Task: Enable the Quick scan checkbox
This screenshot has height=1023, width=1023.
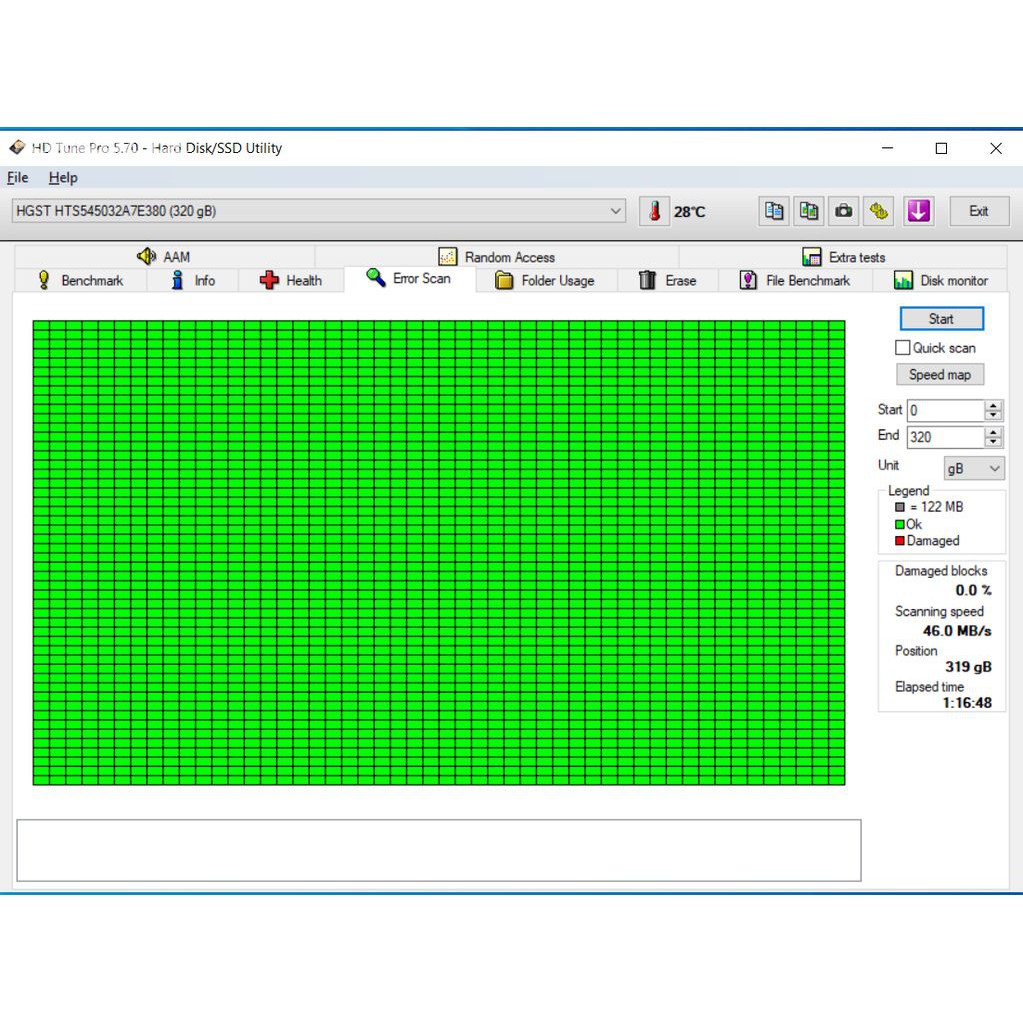Action: (903, 348)
